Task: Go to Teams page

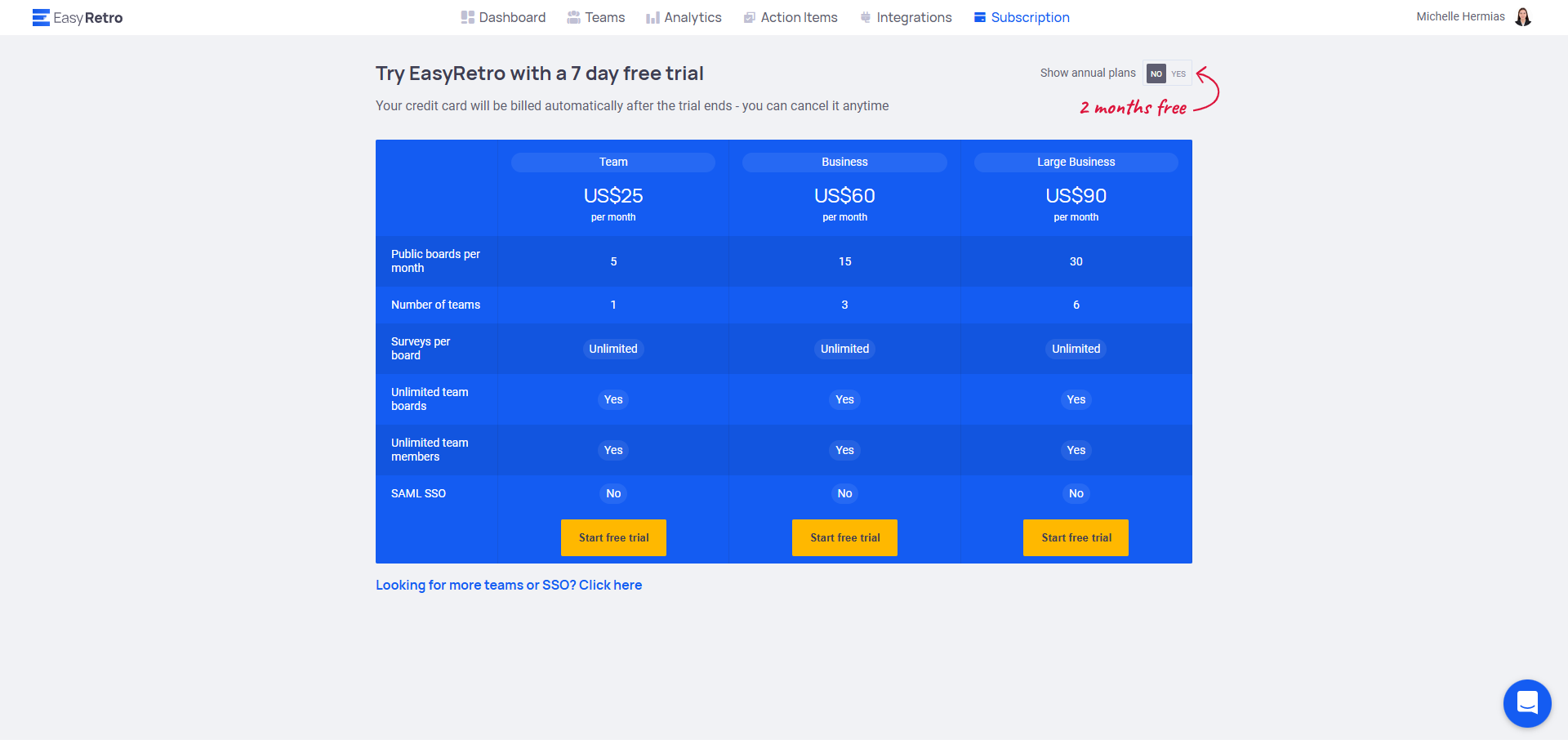Action: (596, 17)
